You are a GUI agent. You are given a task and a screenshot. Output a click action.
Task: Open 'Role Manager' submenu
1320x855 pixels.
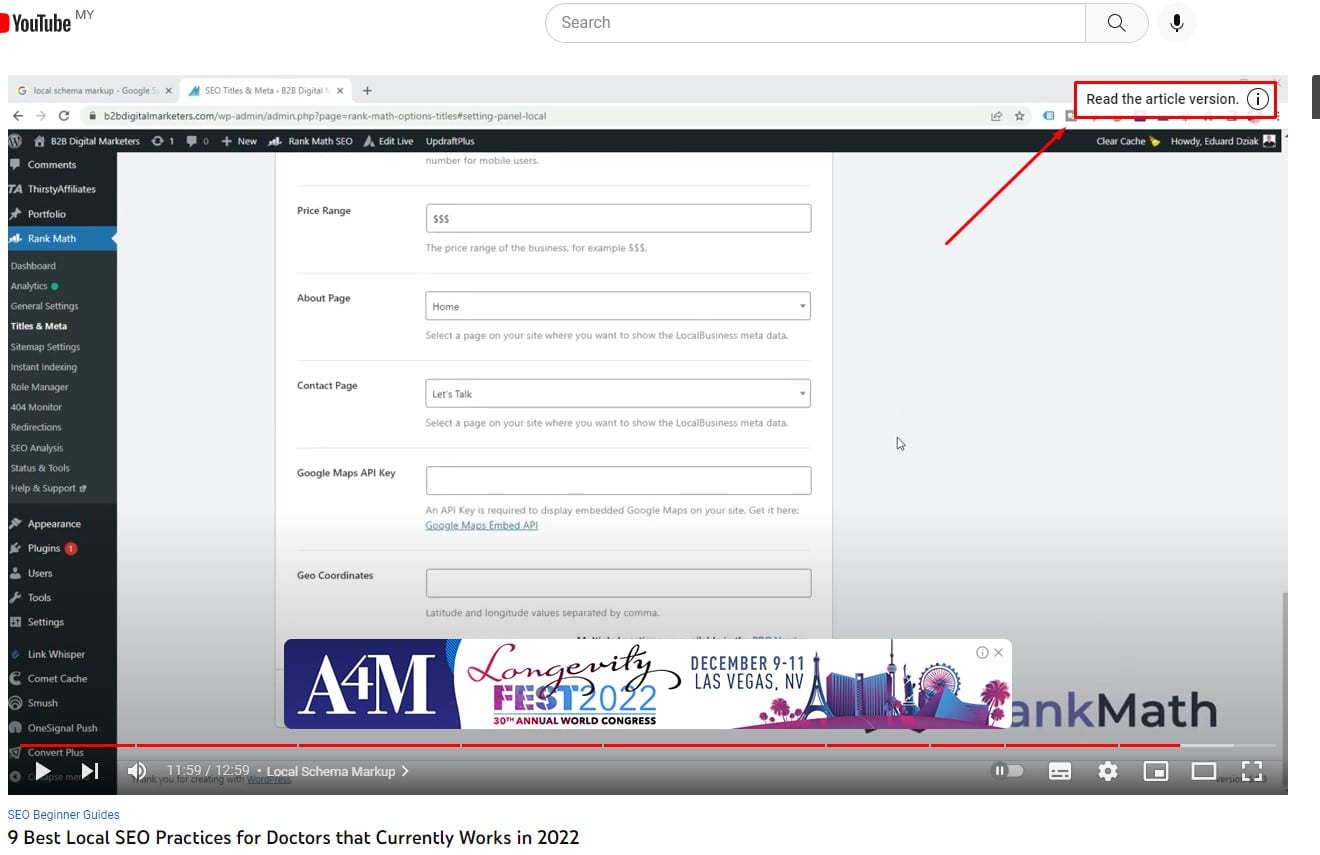coord(39,387)
